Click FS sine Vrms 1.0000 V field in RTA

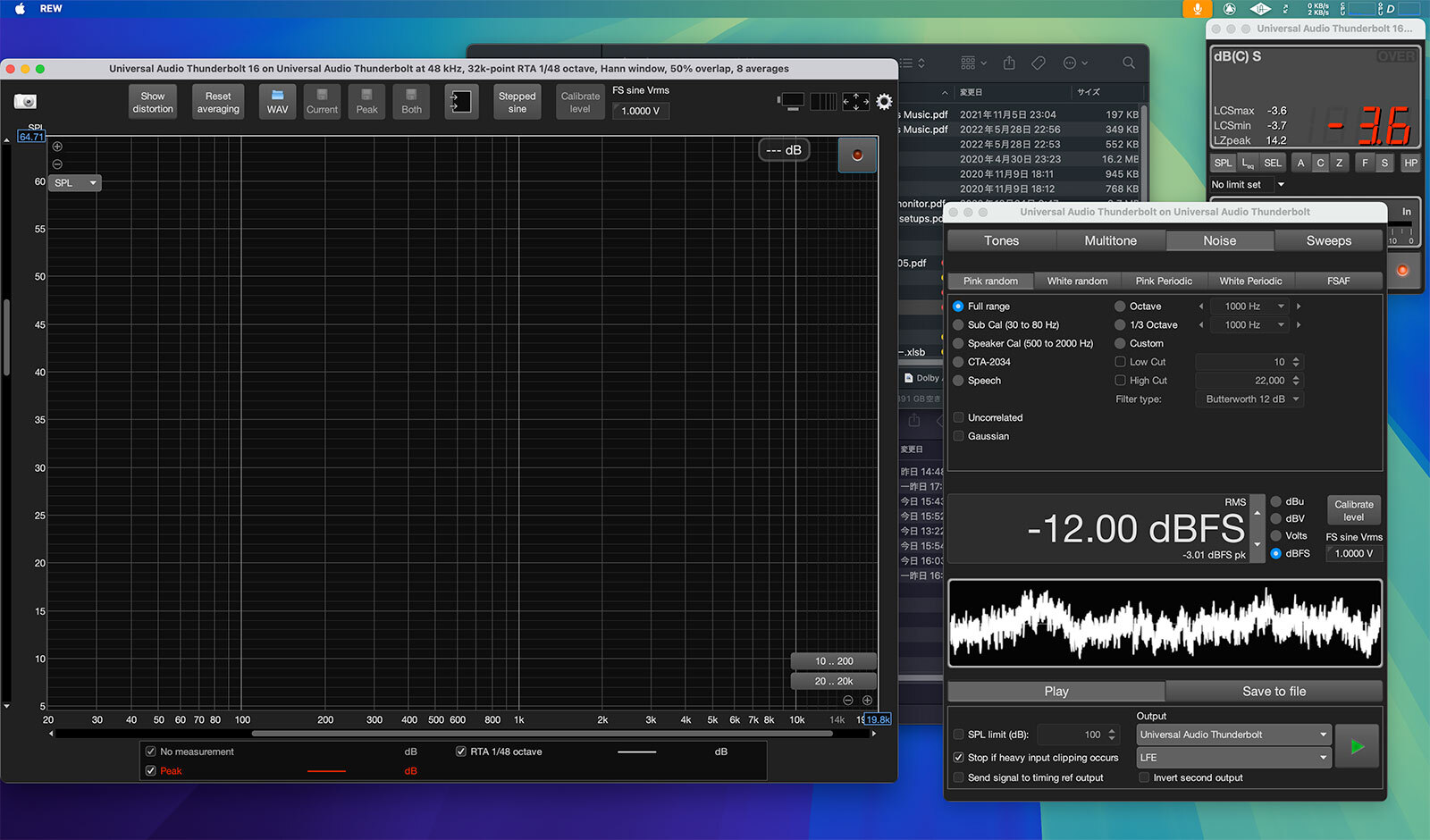(x=640, y=112)
